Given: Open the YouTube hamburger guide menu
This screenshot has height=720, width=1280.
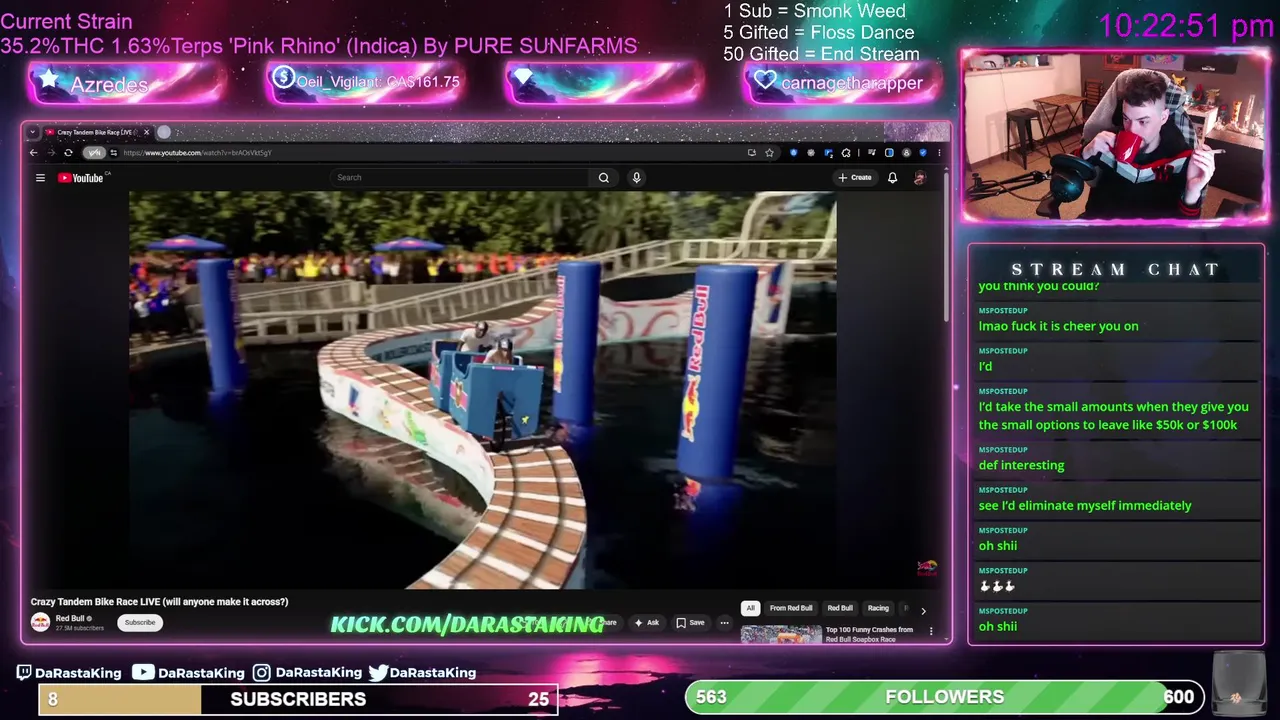Looking at the screenshot, I should coord(40,178).
